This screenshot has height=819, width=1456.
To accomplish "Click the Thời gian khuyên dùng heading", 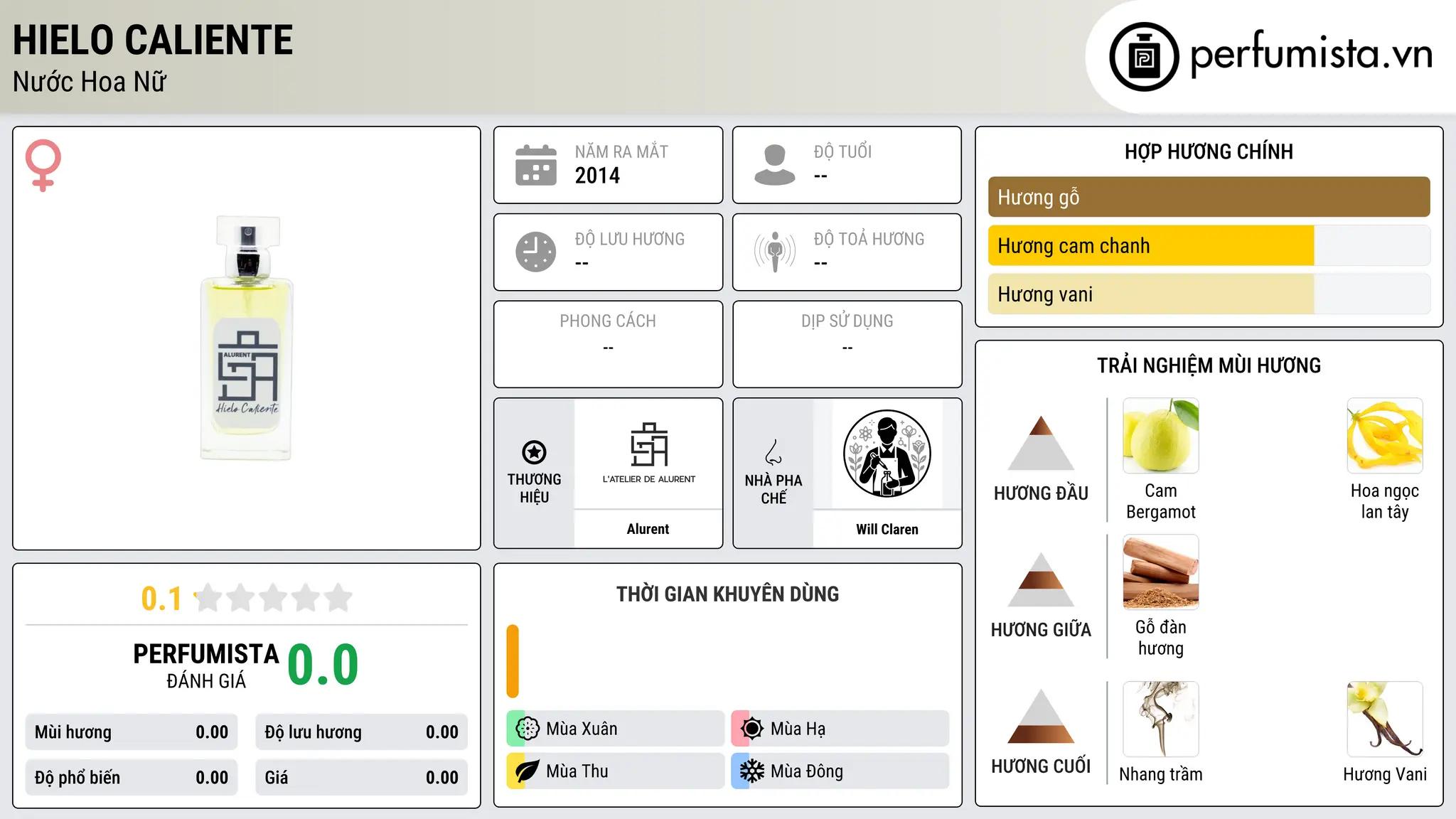I will [728, 594].
